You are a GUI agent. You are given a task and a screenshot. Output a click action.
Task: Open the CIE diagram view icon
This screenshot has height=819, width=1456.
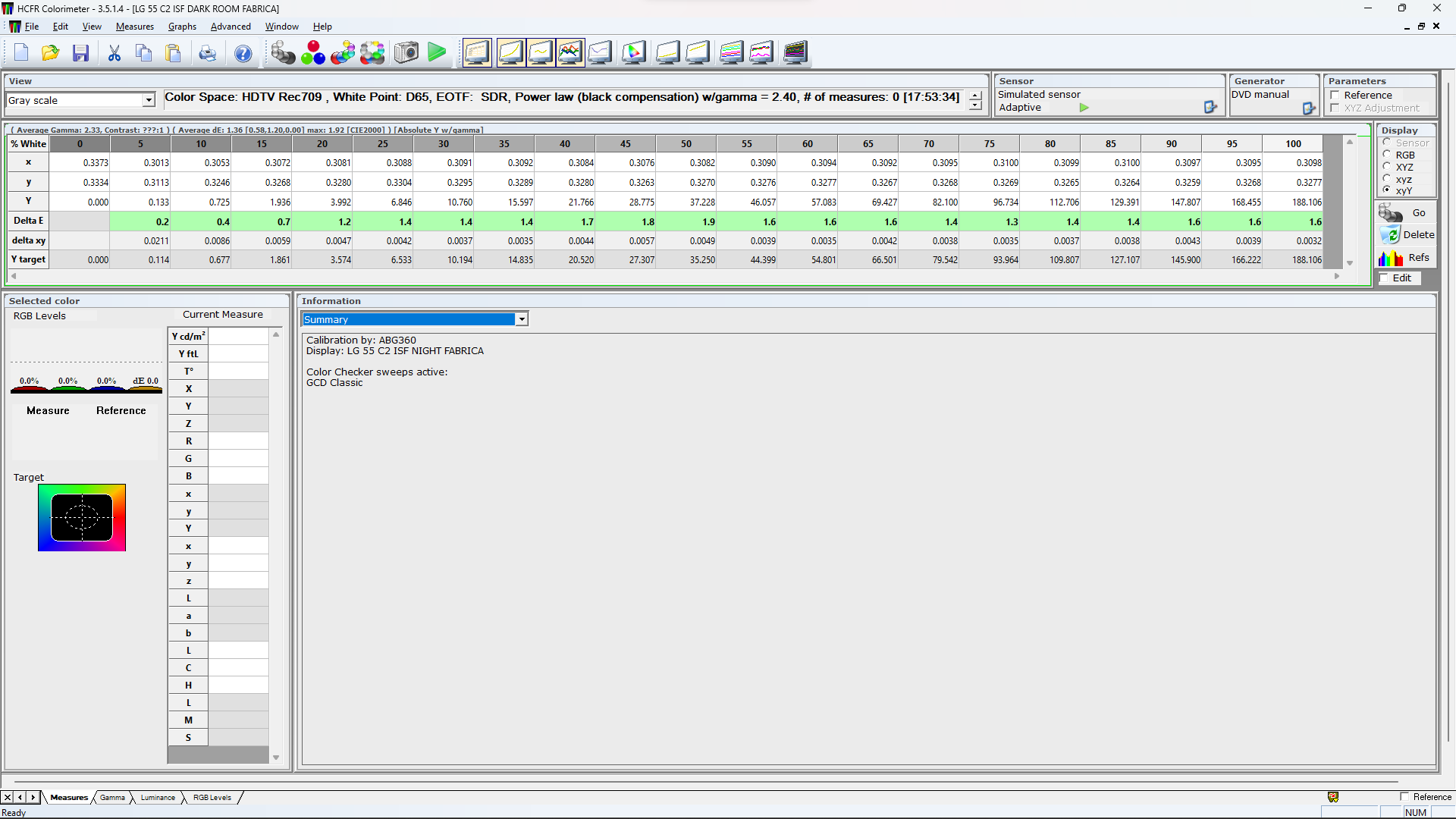pos(634,53)
